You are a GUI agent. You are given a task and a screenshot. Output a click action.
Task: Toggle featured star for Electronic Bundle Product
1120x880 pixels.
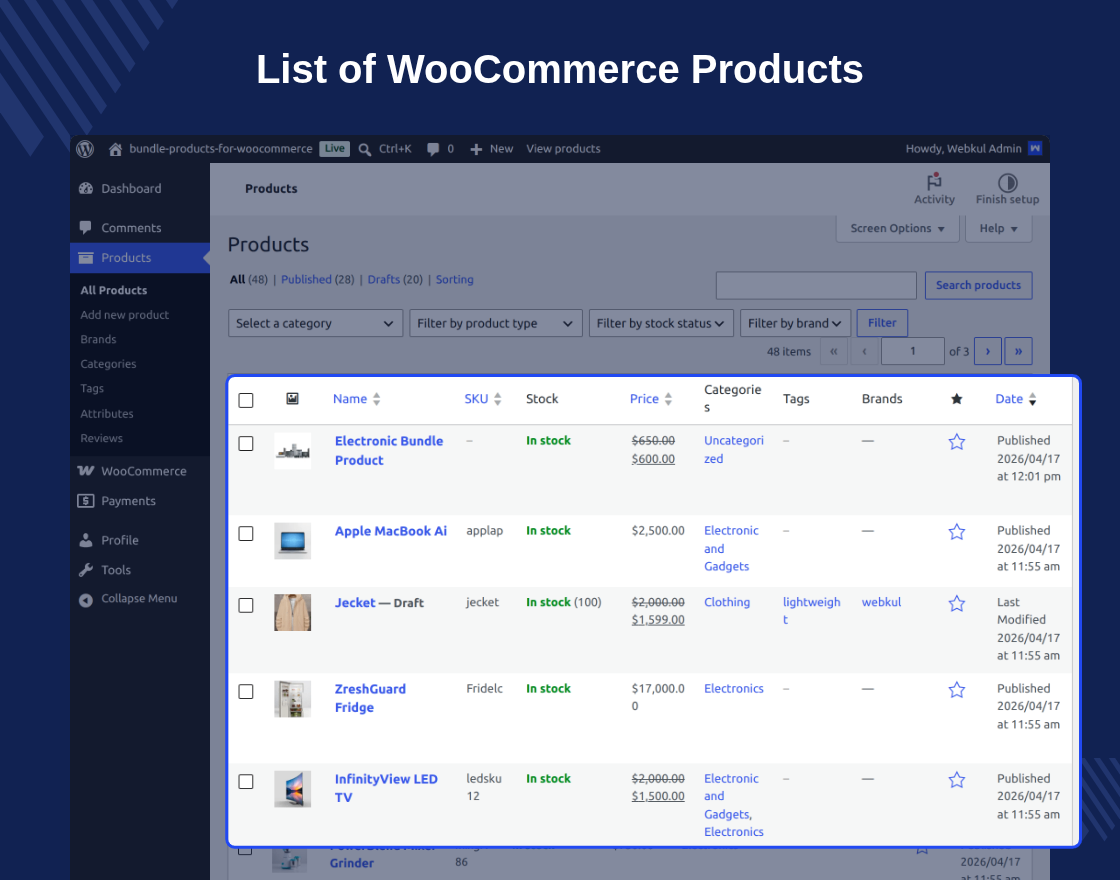[x=956, y=442]
